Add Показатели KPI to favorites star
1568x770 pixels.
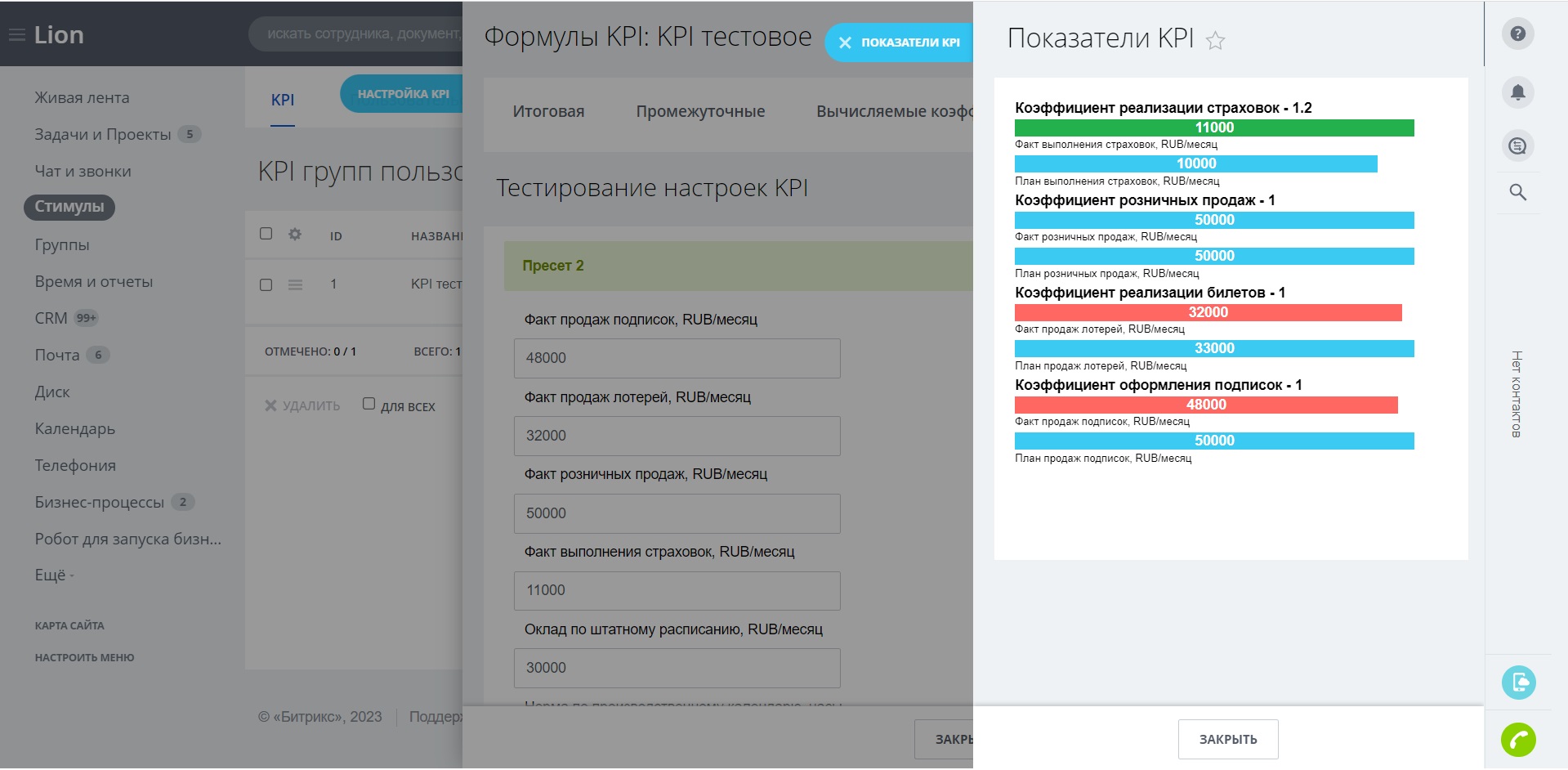(x=1215, y=41)
